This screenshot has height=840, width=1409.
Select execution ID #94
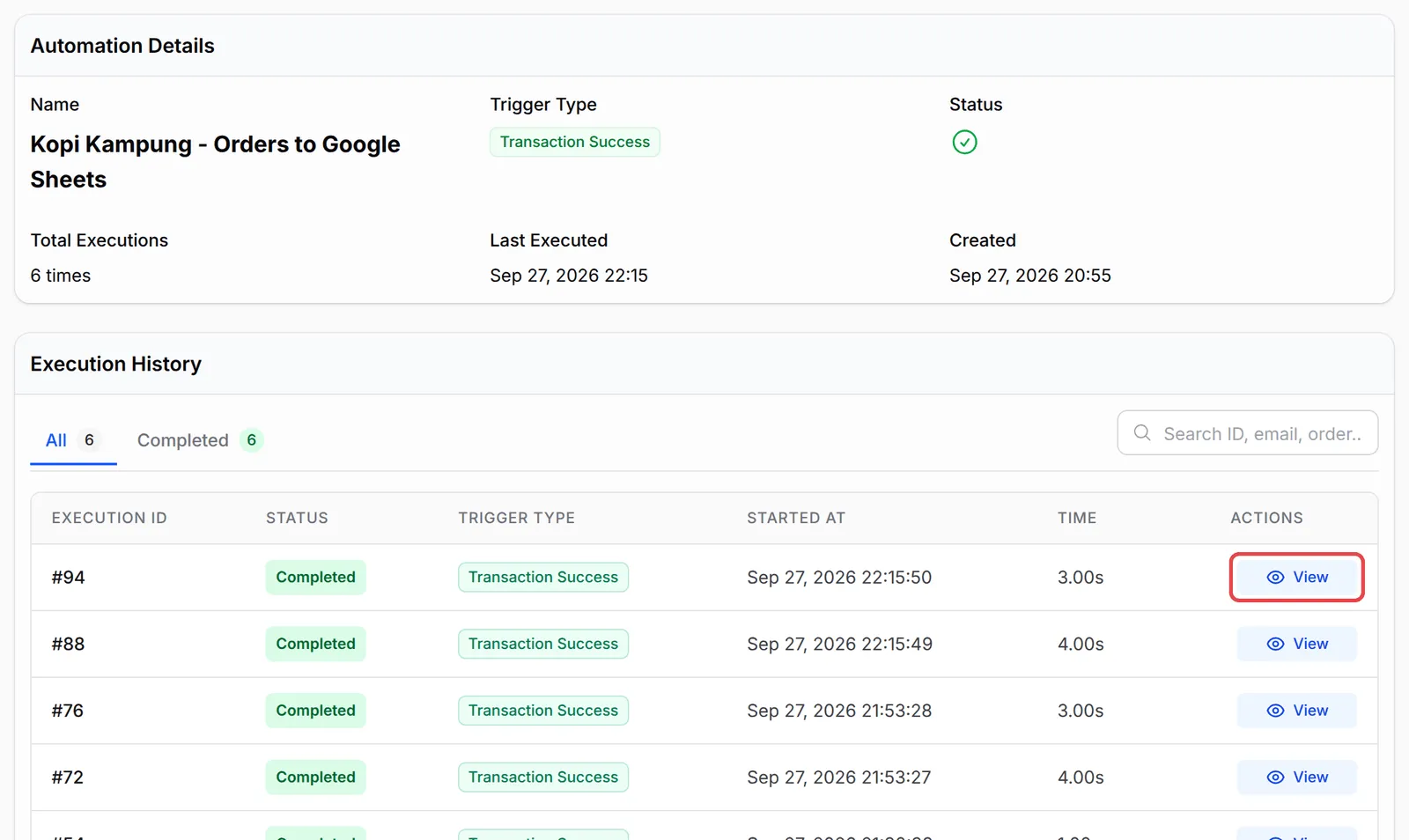[x=68, y=578]
